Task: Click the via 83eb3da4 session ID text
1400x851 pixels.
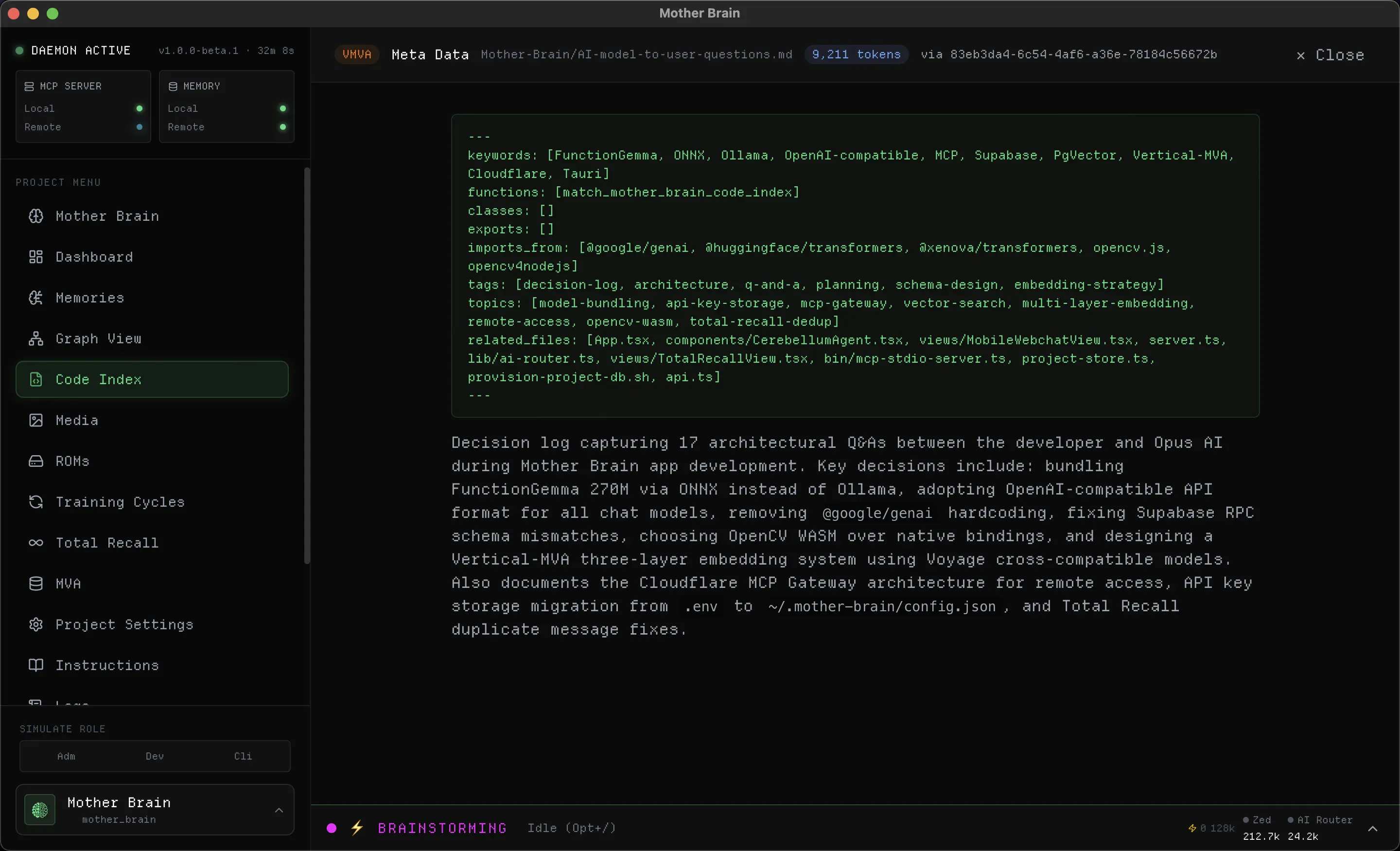Action: [x=1069, y=54]
